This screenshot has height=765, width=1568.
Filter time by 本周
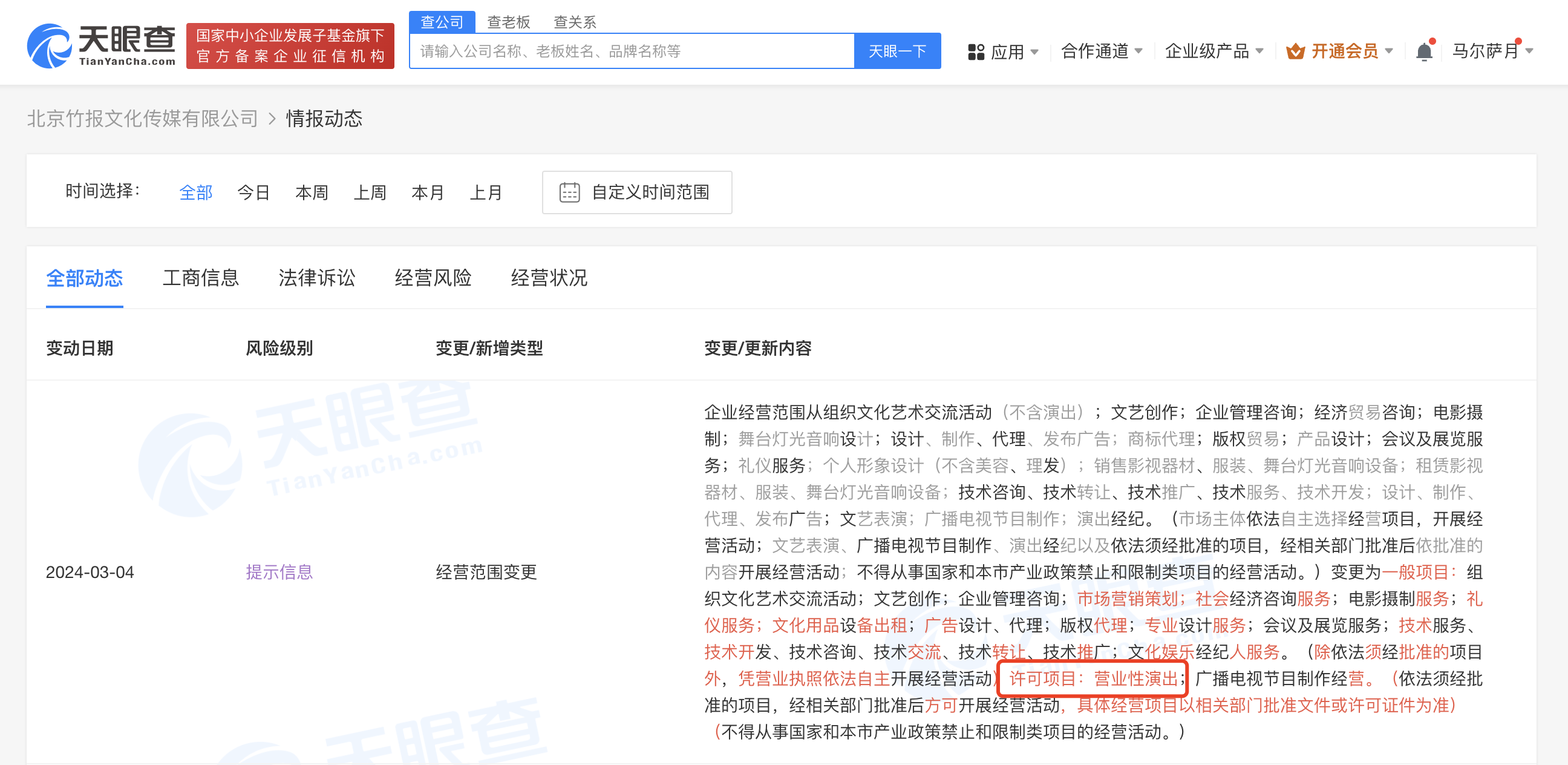pos(312,192)
